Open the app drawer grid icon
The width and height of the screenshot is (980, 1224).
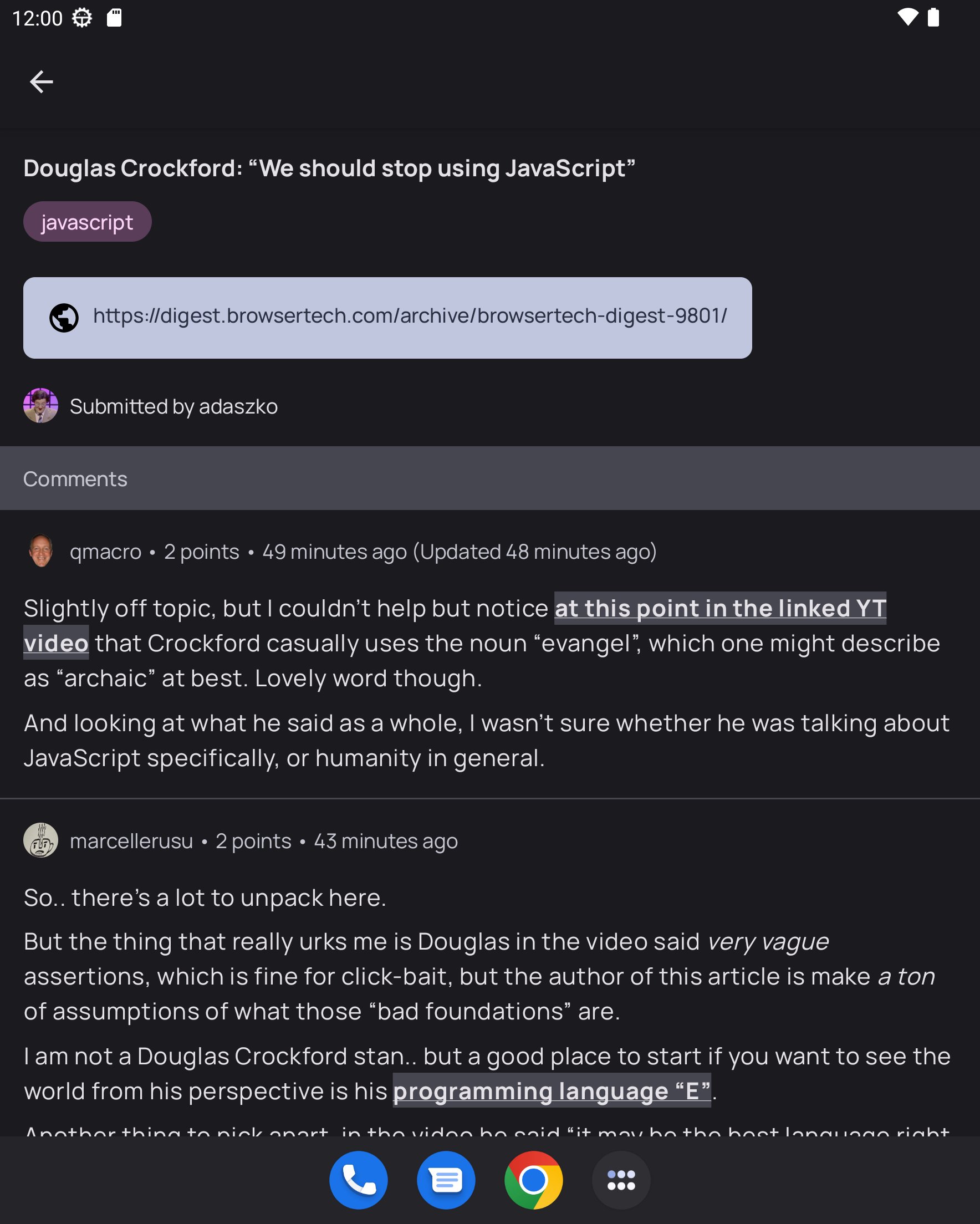pos(621,1180)
